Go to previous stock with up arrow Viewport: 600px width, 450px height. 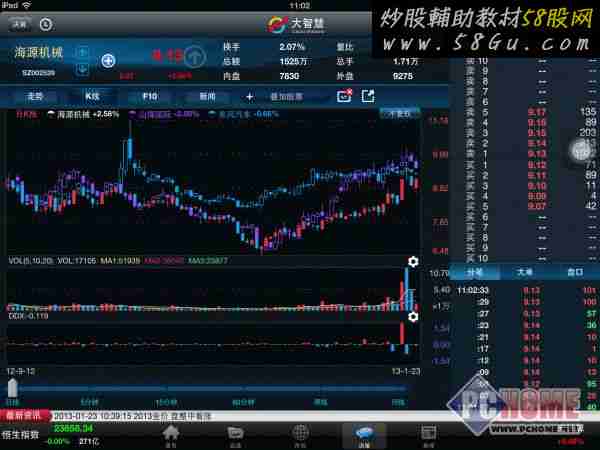(83, 52)
